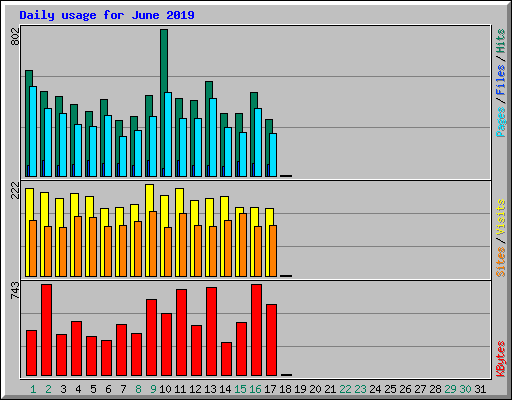The width and height of the screenshot is (512, 400).
Task: Click day 17 on the x-axis
Action: (x=270, y=389)
